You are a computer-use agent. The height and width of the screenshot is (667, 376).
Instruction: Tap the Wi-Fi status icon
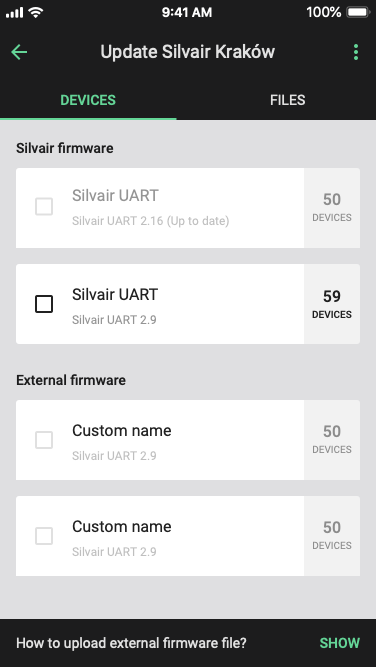click(x=37, y=12)
